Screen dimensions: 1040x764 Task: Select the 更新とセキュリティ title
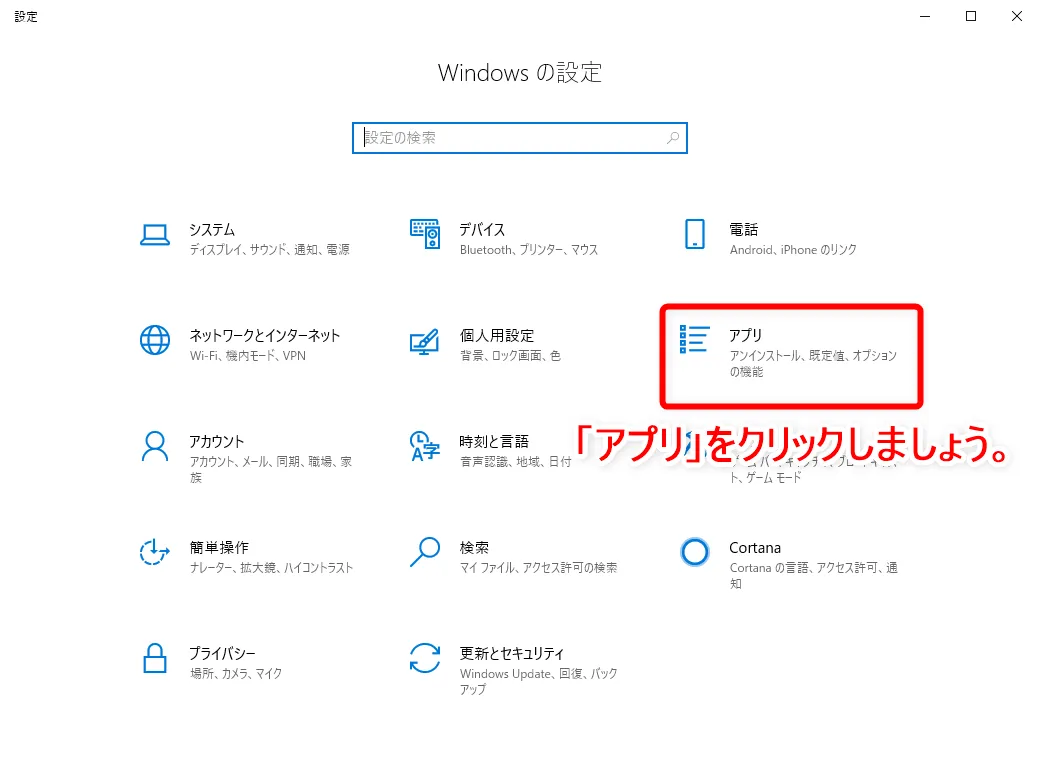pyautogui.click(x=512, y=653)
